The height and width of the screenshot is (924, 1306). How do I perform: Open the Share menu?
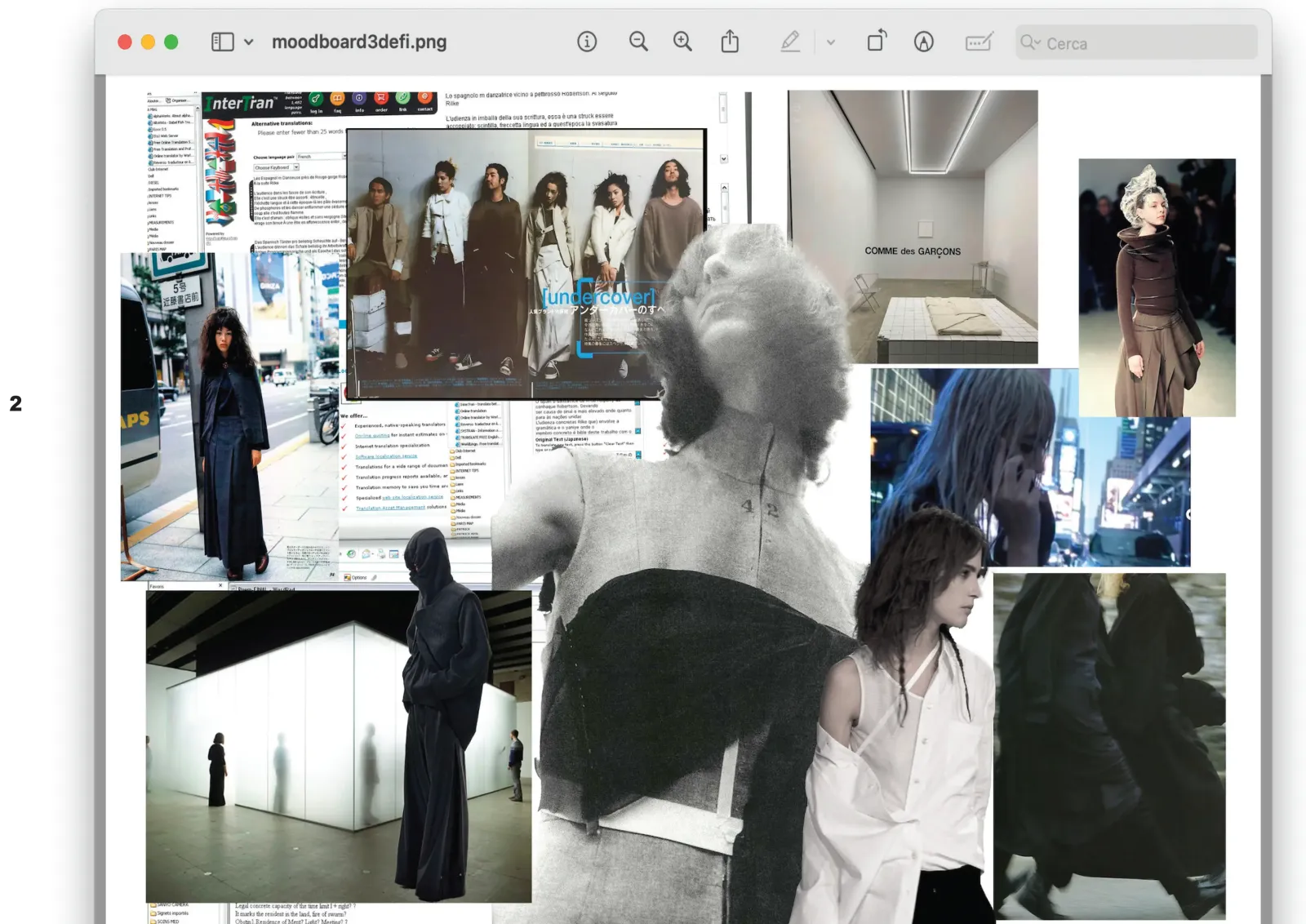tap(730, 42)
